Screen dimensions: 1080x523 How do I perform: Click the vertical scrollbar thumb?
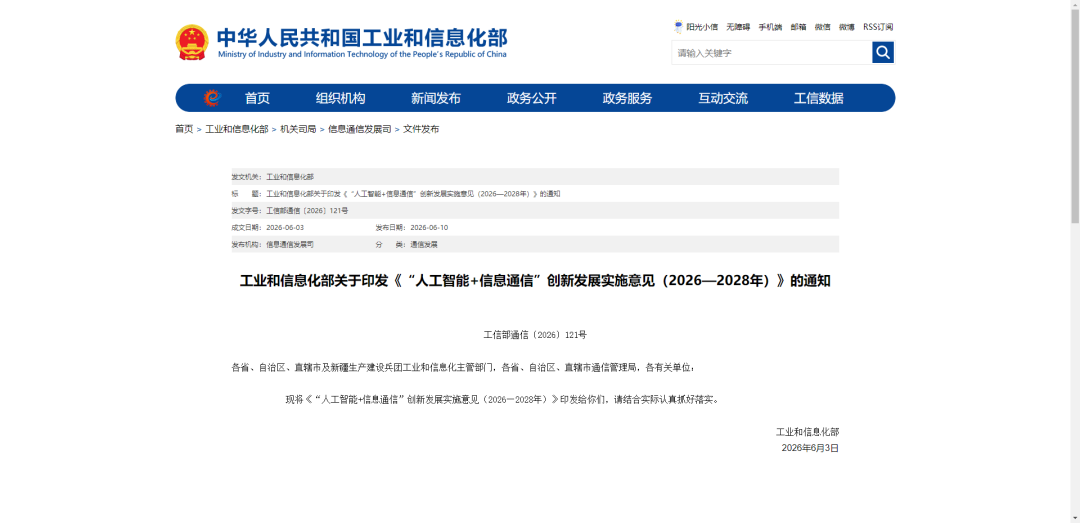1074,114
